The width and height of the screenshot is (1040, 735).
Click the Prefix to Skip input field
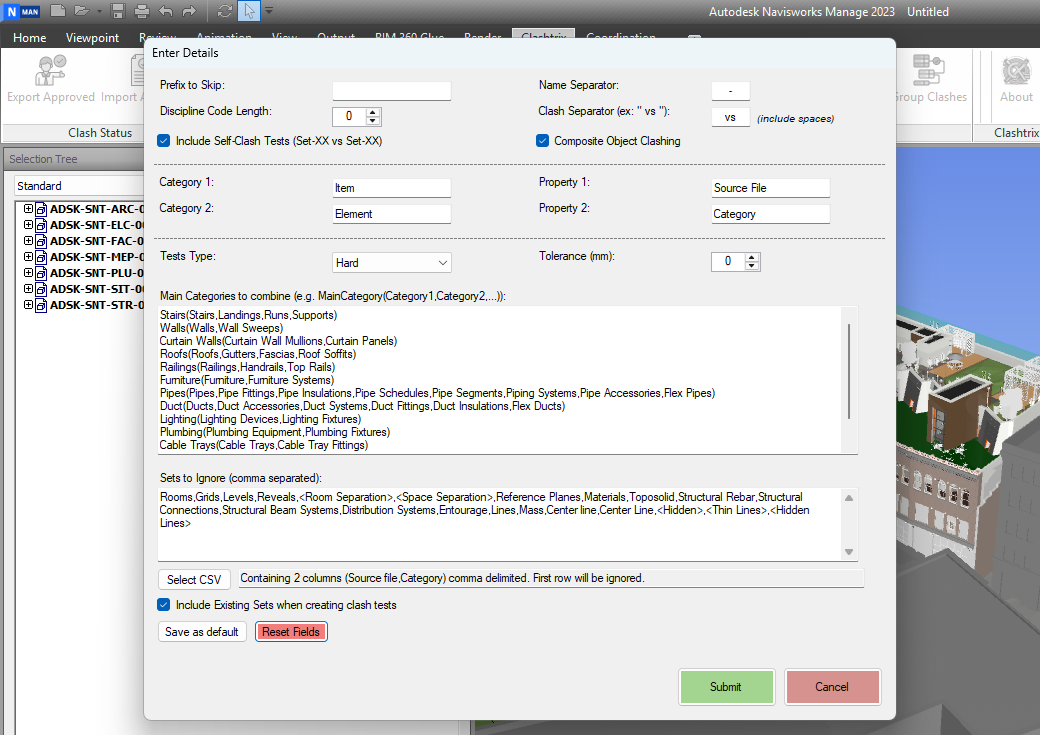coord(391,90)
